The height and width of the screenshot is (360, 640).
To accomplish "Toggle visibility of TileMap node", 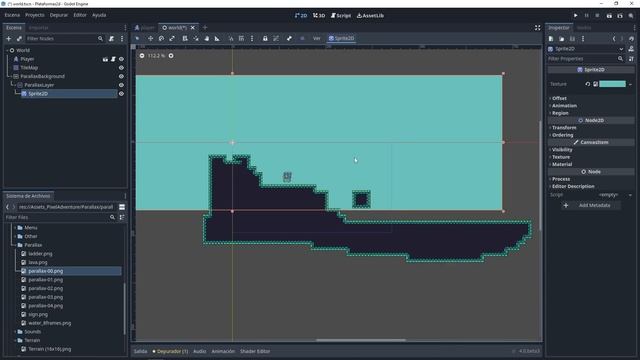I will (x=121, y=68).
